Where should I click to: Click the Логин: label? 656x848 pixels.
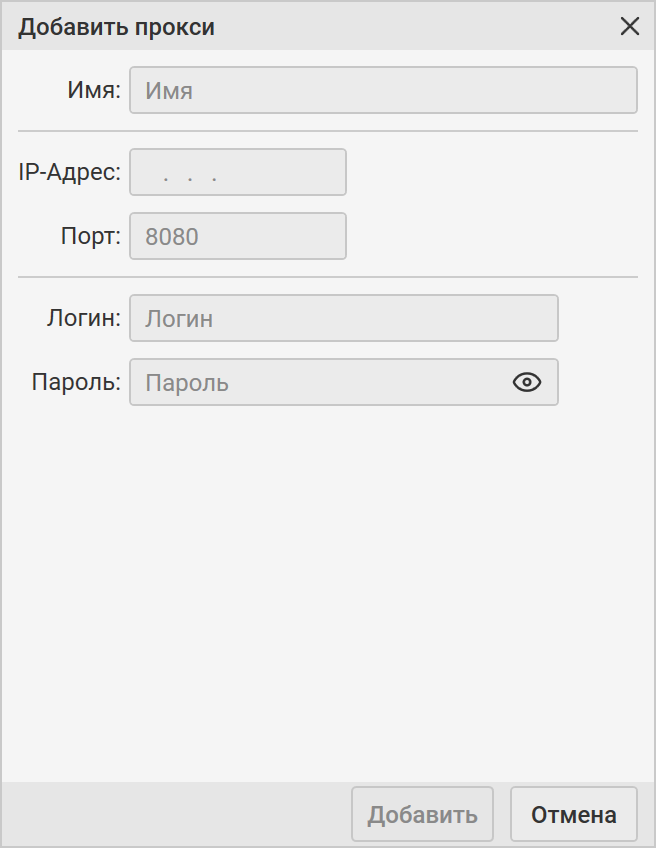pos(83,318)
